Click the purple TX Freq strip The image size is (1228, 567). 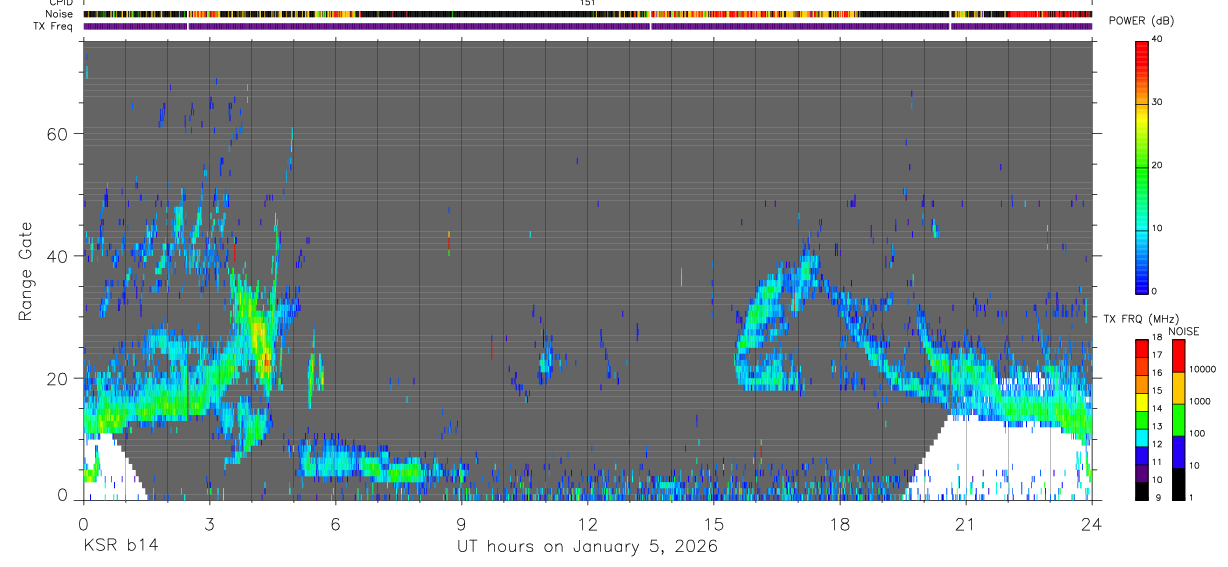coord(588,26)
